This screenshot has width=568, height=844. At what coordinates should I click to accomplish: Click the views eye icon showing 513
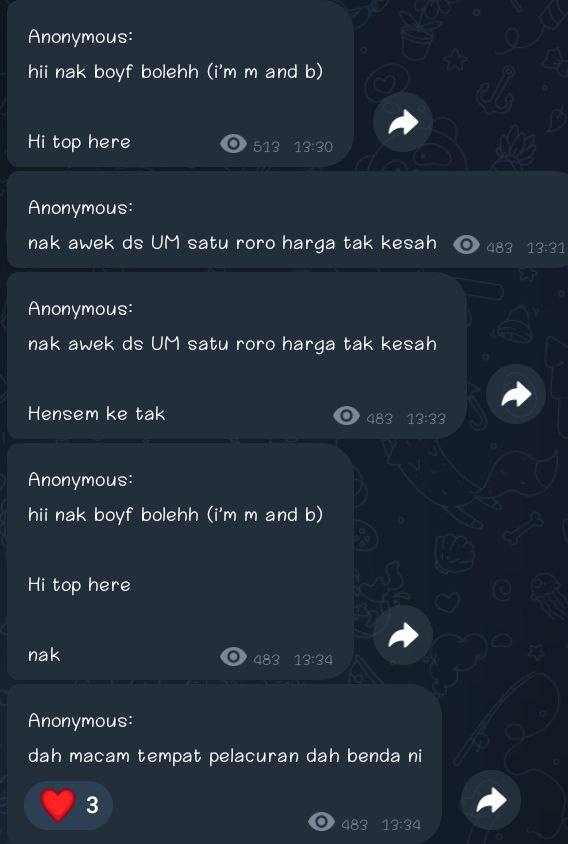tap(234, 144)
